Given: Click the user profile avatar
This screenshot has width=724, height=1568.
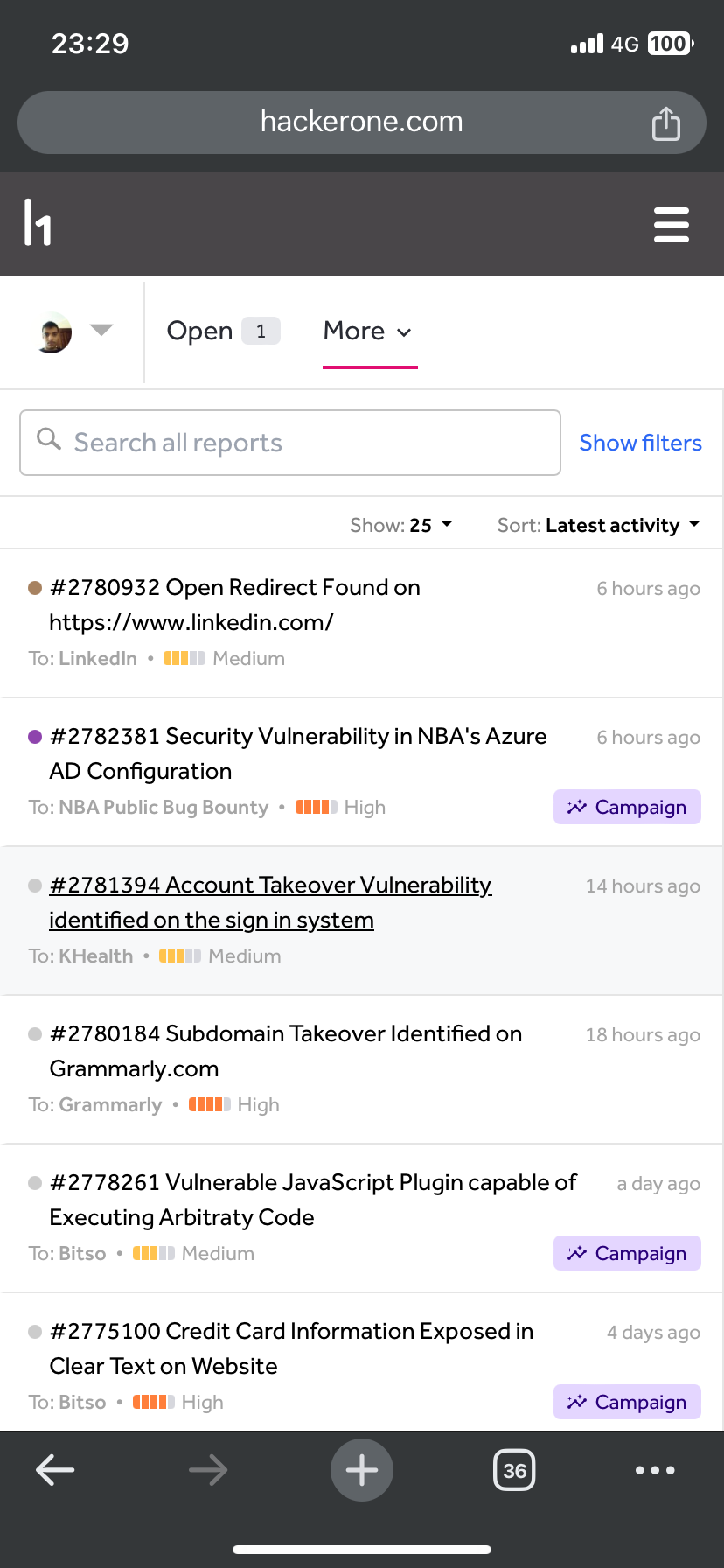Looking at the screenshot, I should click(54, 332).
